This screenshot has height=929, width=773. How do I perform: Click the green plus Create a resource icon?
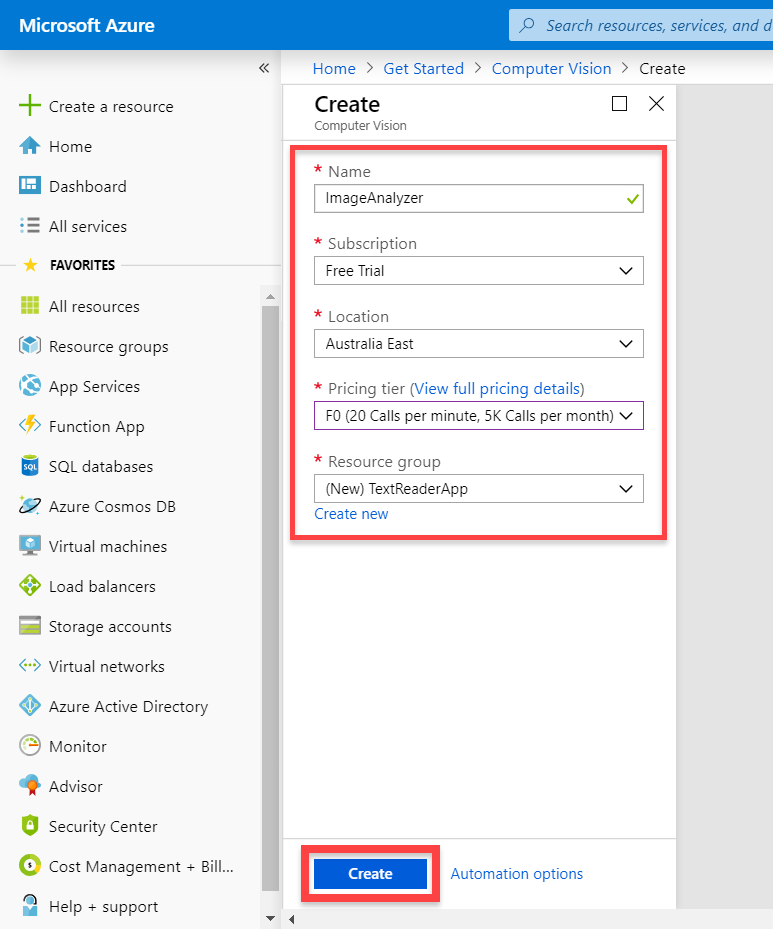(30, 106)
